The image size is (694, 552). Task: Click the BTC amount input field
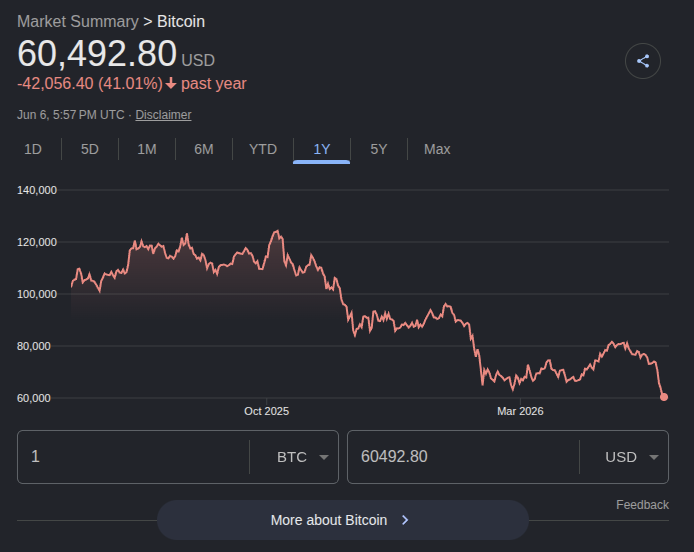(133, 457)
